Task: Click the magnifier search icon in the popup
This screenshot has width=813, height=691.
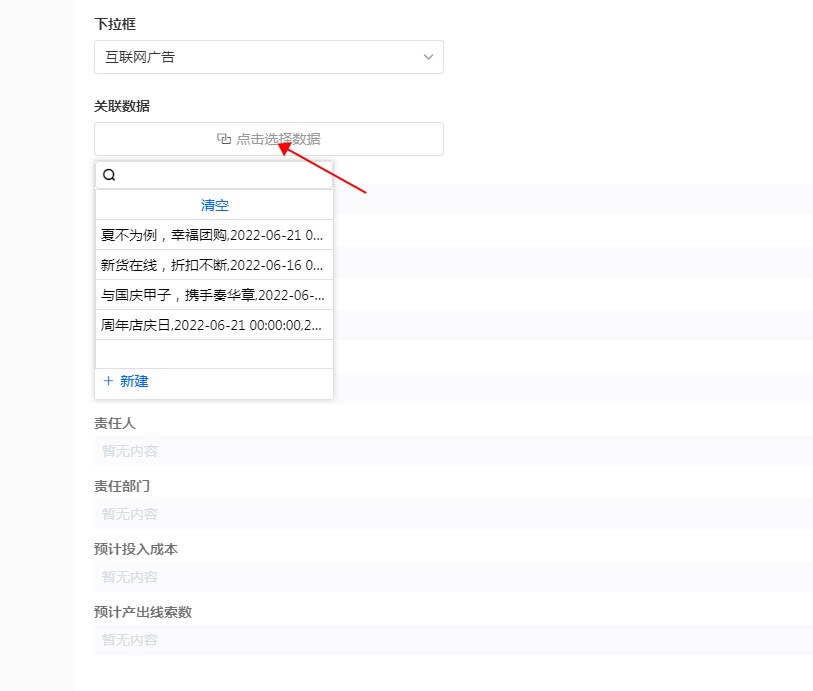Action: click(110, 175)
